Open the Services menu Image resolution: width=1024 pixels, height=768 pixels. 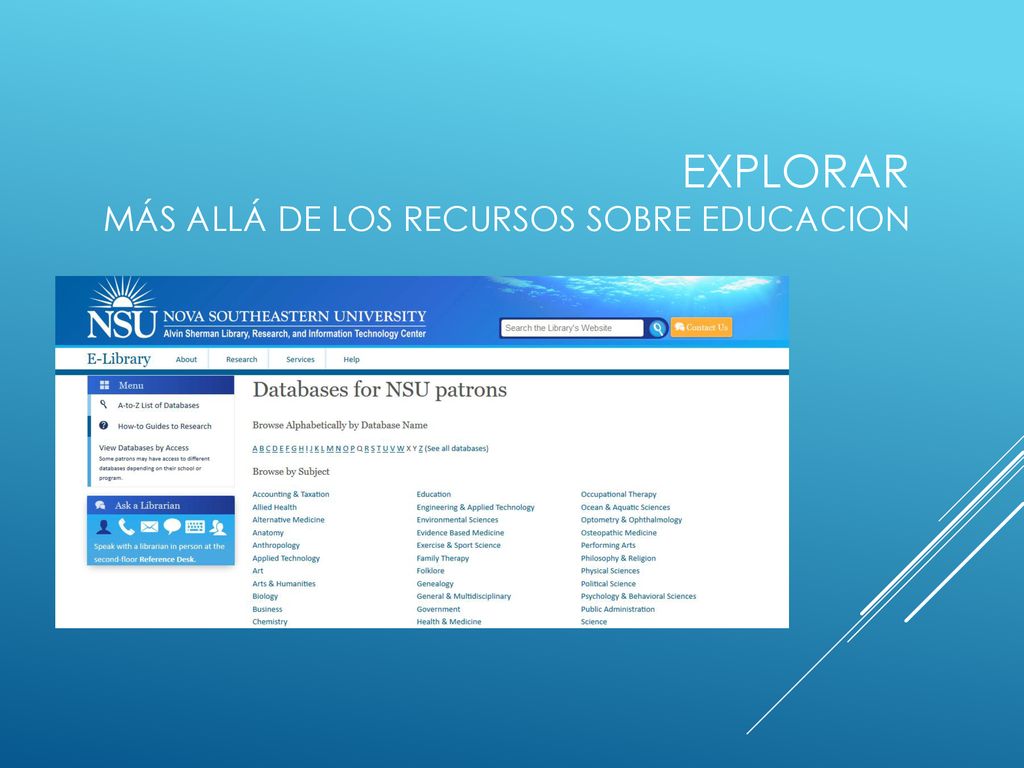[300, 359]
